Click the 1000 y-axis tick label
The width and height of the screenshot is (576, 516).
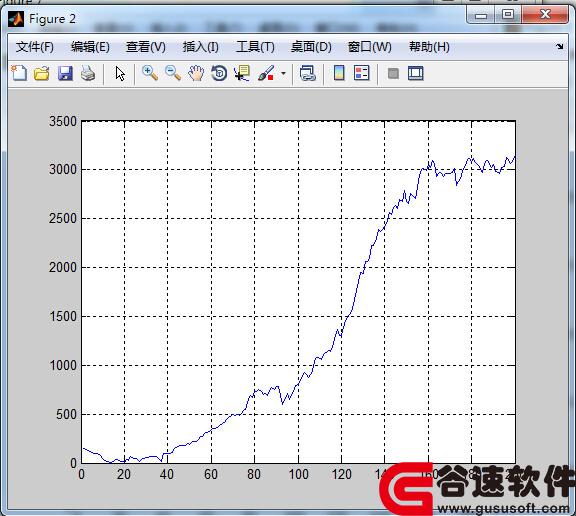[x=63, y=365]
